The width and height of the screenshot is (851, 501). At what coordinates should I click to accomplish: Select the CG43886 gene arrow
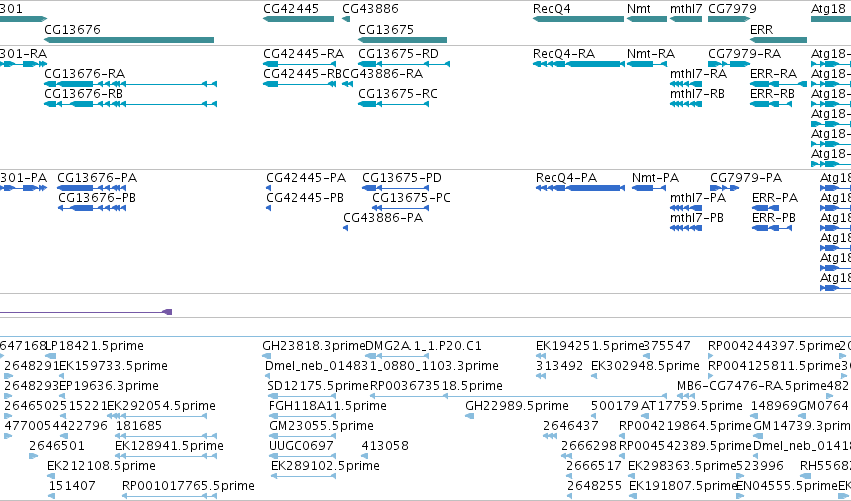click(x=346, y=20)
